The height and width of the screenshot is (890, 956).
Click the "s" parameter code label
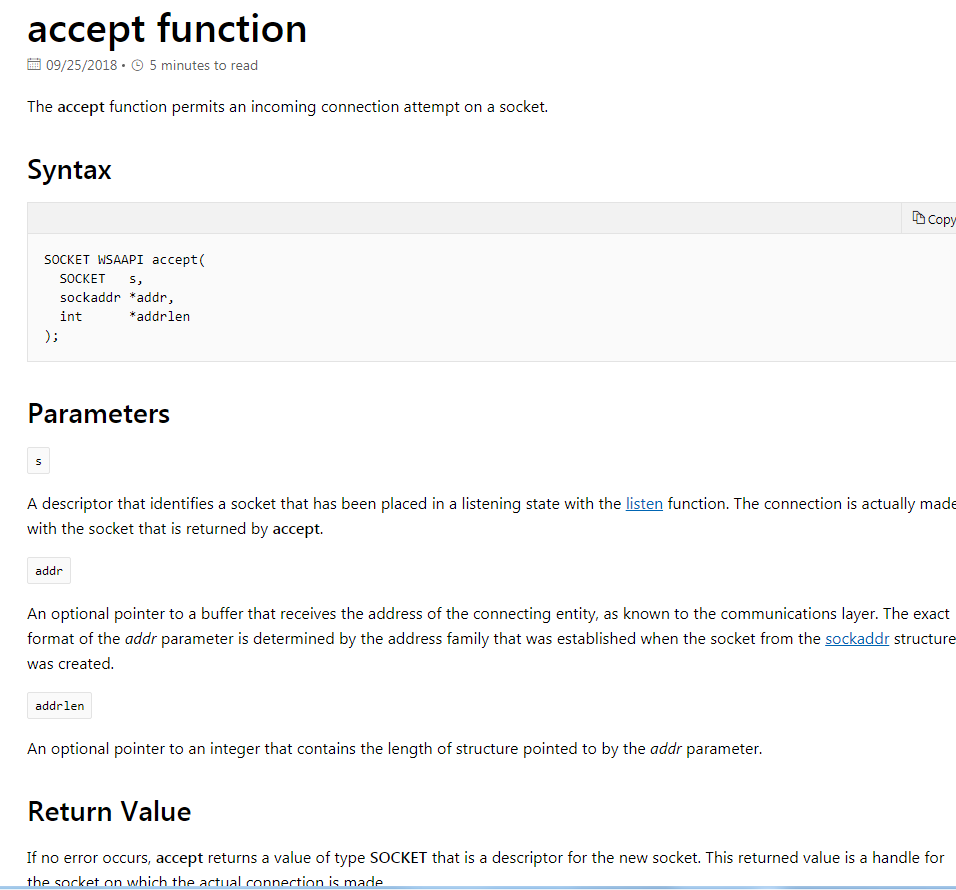[x=38, y=461]
